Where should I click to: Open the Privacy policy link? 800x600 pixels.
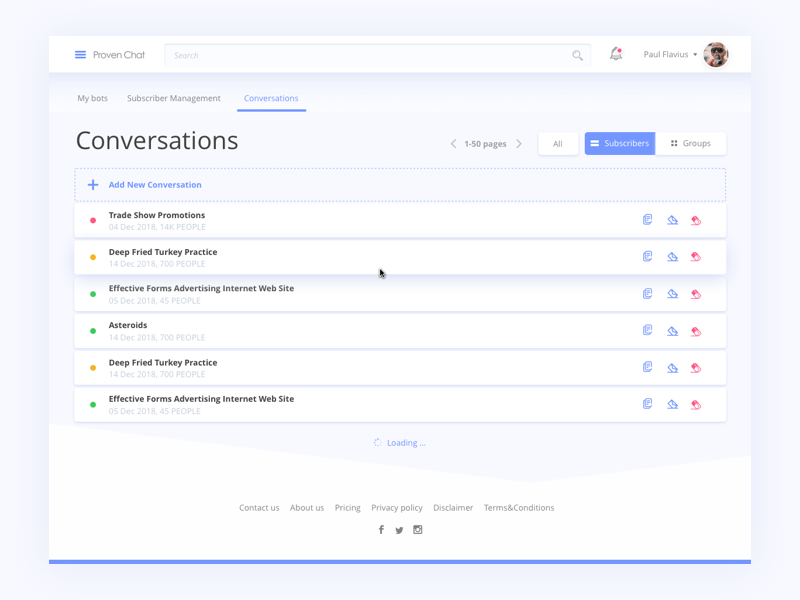click(x=397, y=507)
